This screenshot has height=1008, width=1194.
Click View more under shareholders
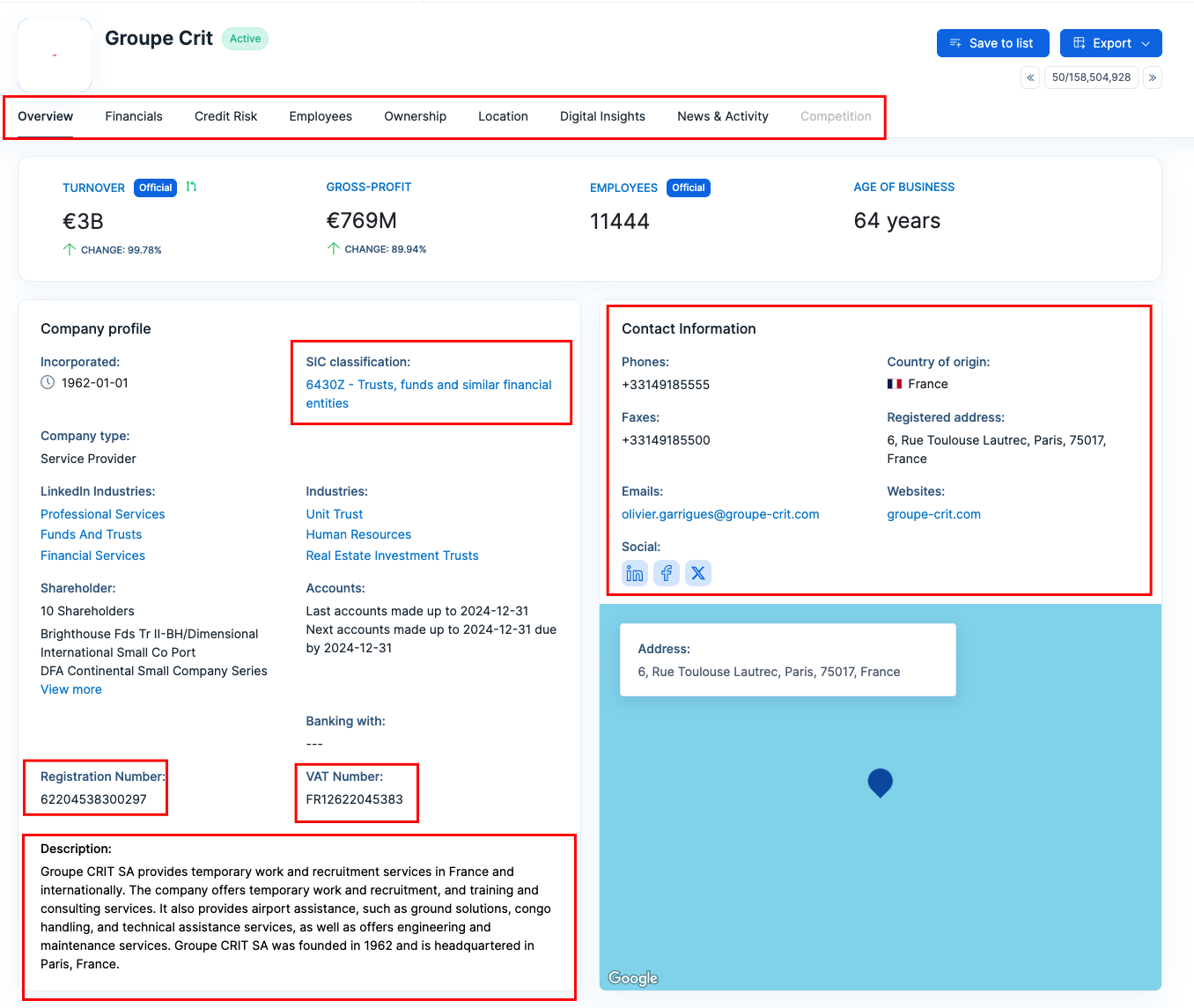click(x=71, y=689)
